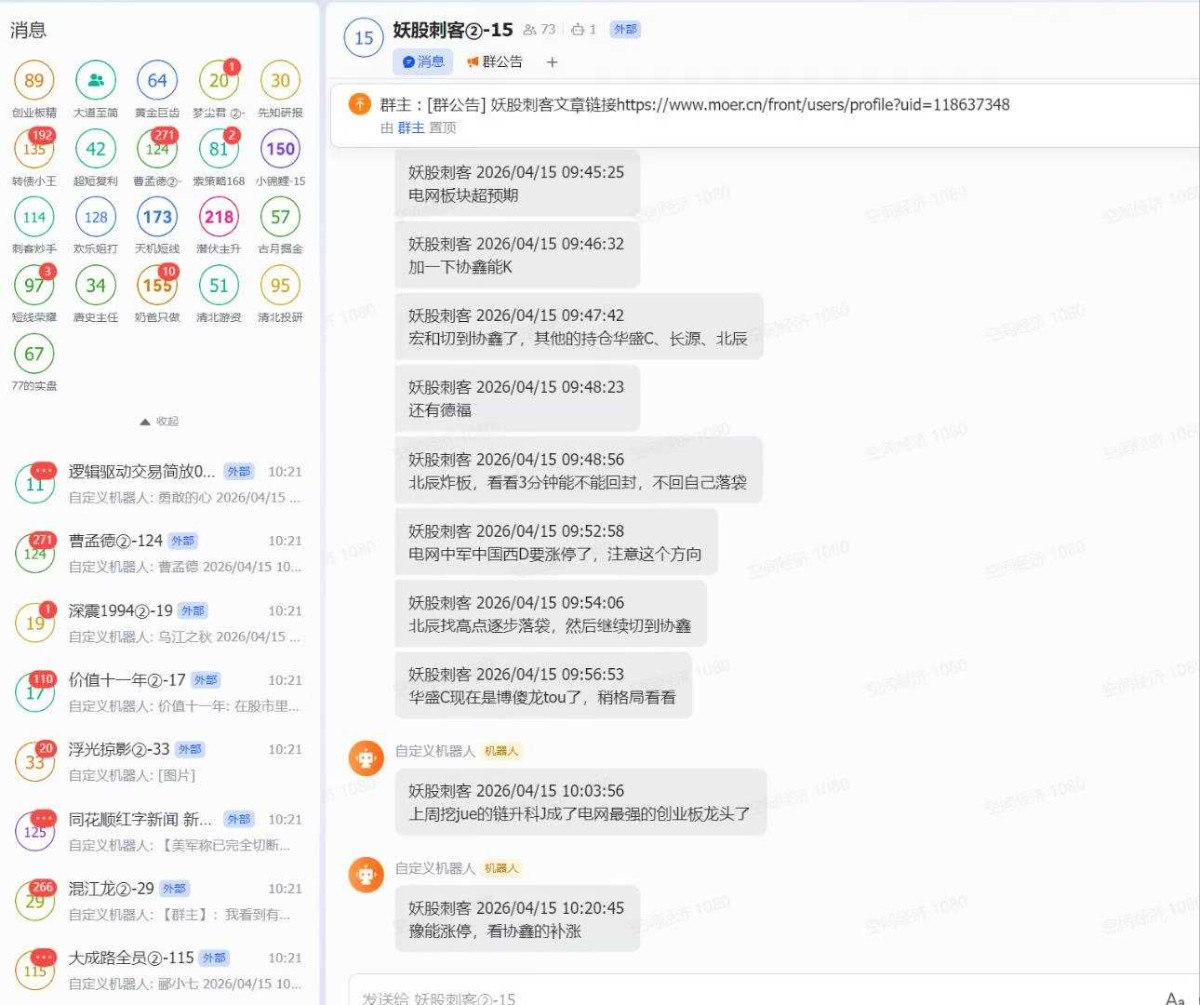Click the font size Aa icon
The image size is (1200, 1005).
point(1175,997)
